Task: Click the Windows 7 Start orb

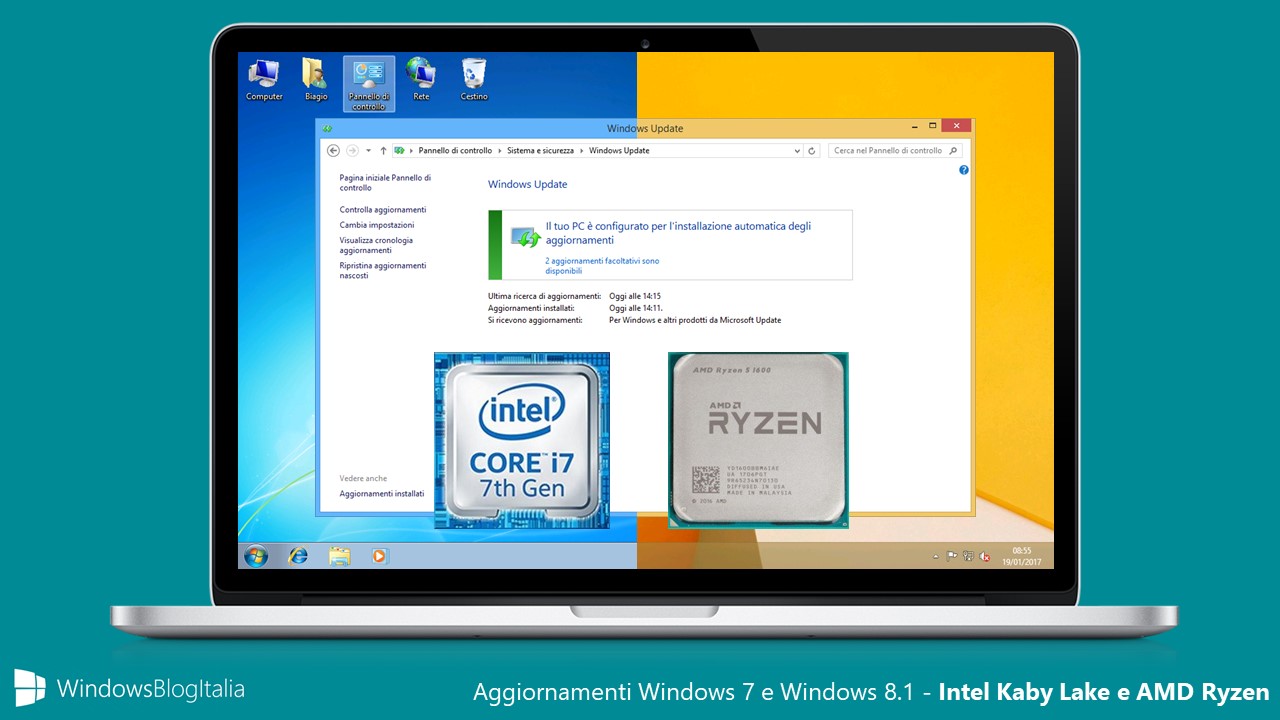Action: (x=256, y=556)
